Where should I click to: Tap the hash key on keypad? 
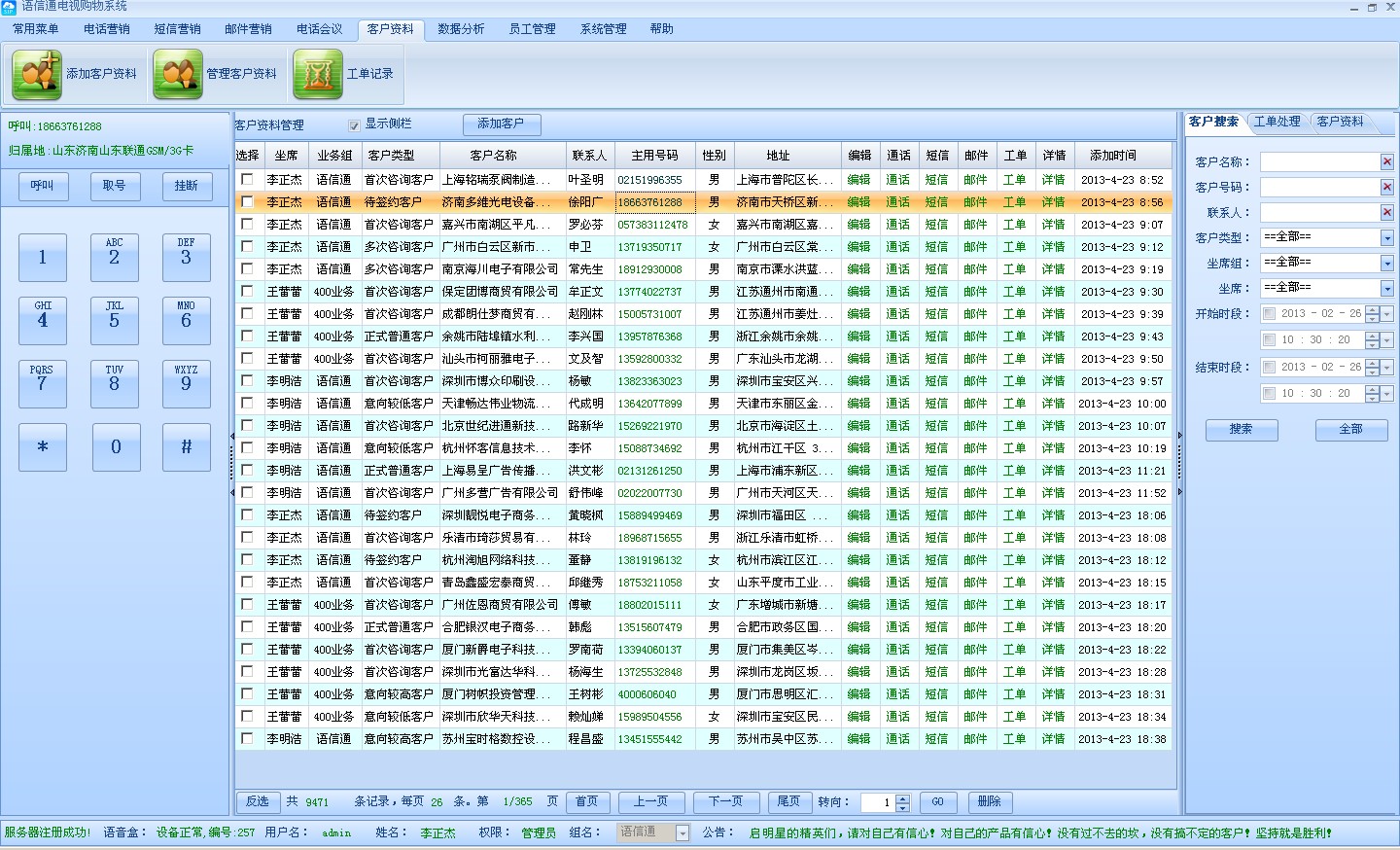pyautogui.click(x=186, y=447)
